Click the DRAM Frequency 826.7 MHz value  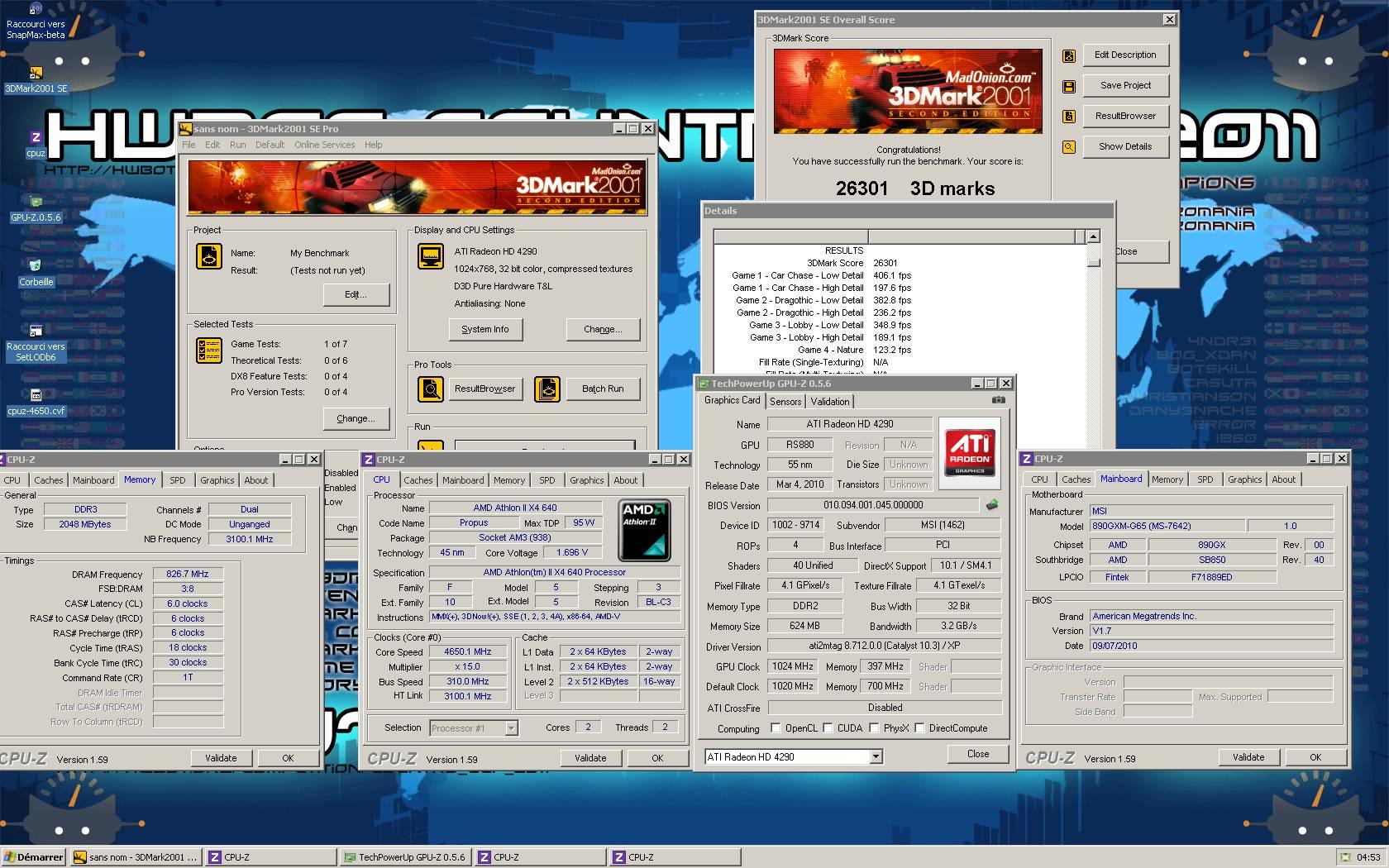[188, 575]
